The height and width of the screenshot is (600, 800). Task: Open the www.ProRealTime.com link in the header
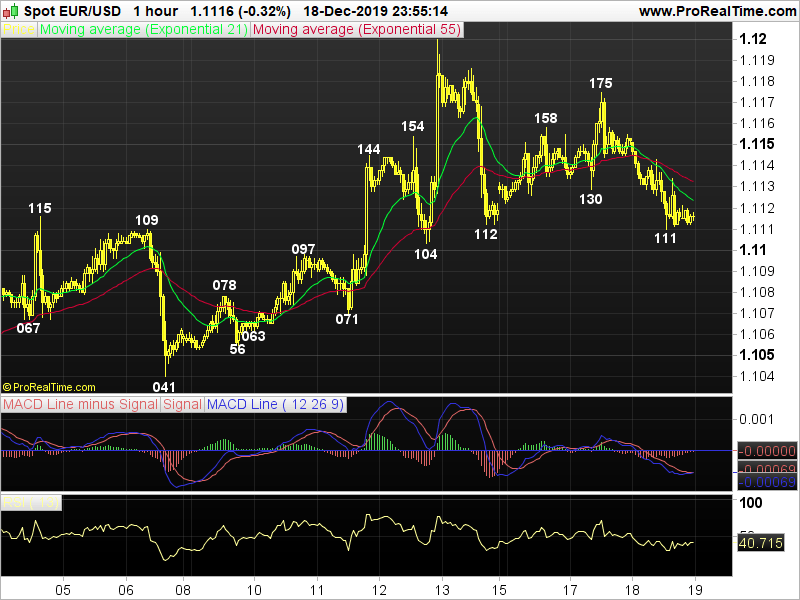click(x=717, y=11)
